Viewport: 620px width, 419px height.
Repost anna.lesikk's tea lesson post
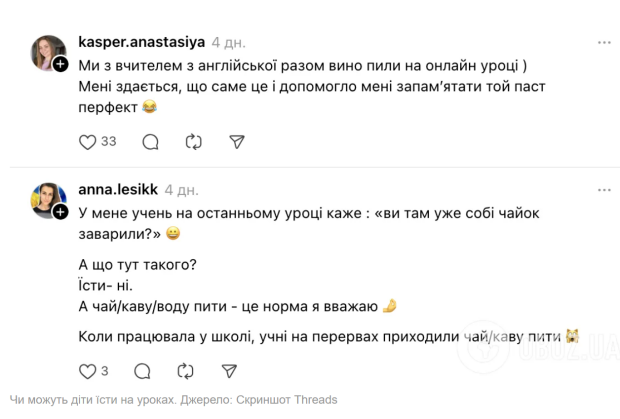click(x=186, y=371)
